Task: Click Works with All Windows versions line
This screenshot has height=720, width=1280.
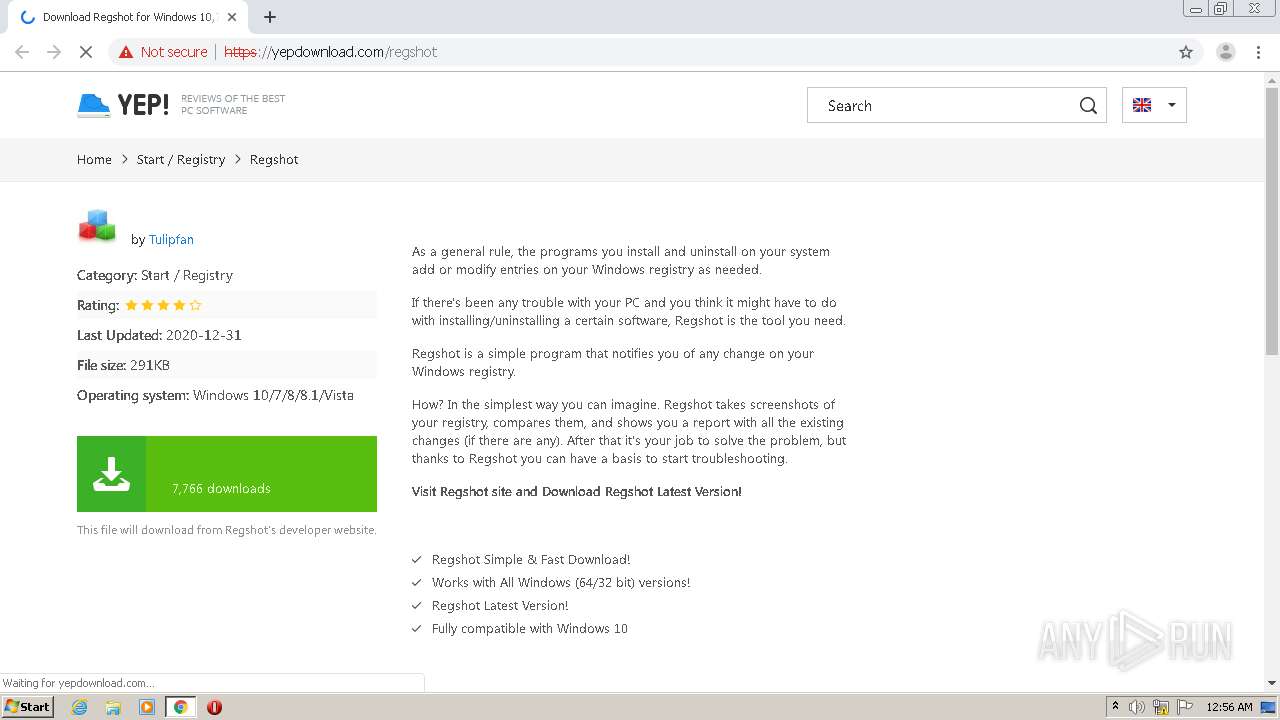Action: click(561, 583)
